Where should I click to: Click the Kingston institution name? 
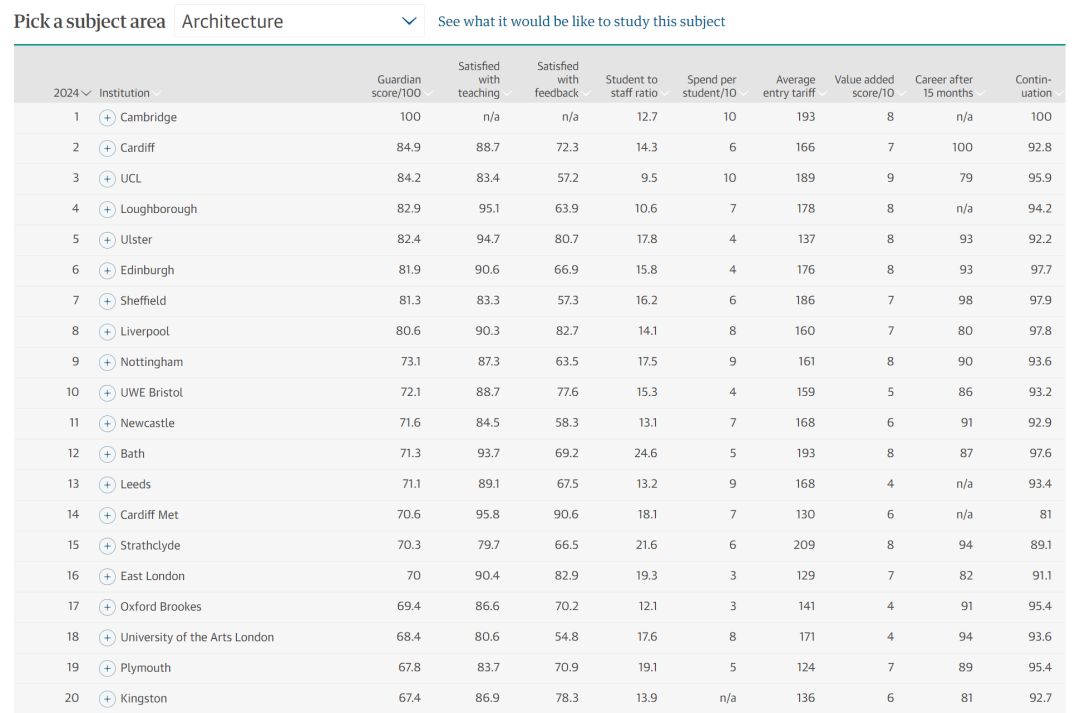pyautogui.click(x=143, y=699)
